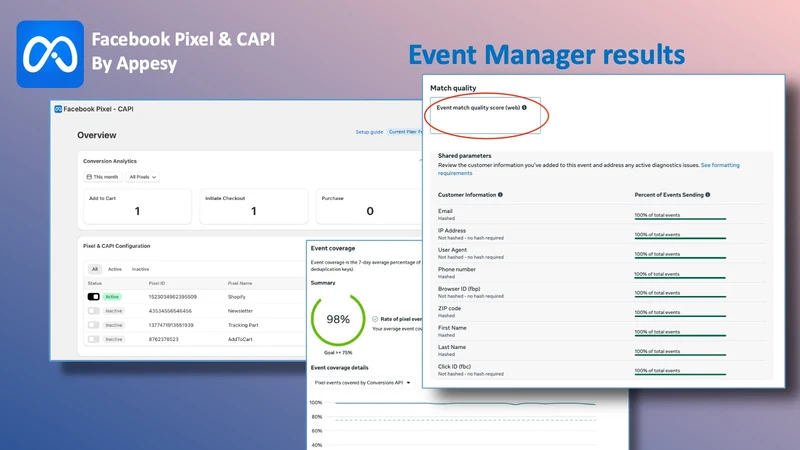
Task: Click the User Agent customer information row
Action: [601, 253]
